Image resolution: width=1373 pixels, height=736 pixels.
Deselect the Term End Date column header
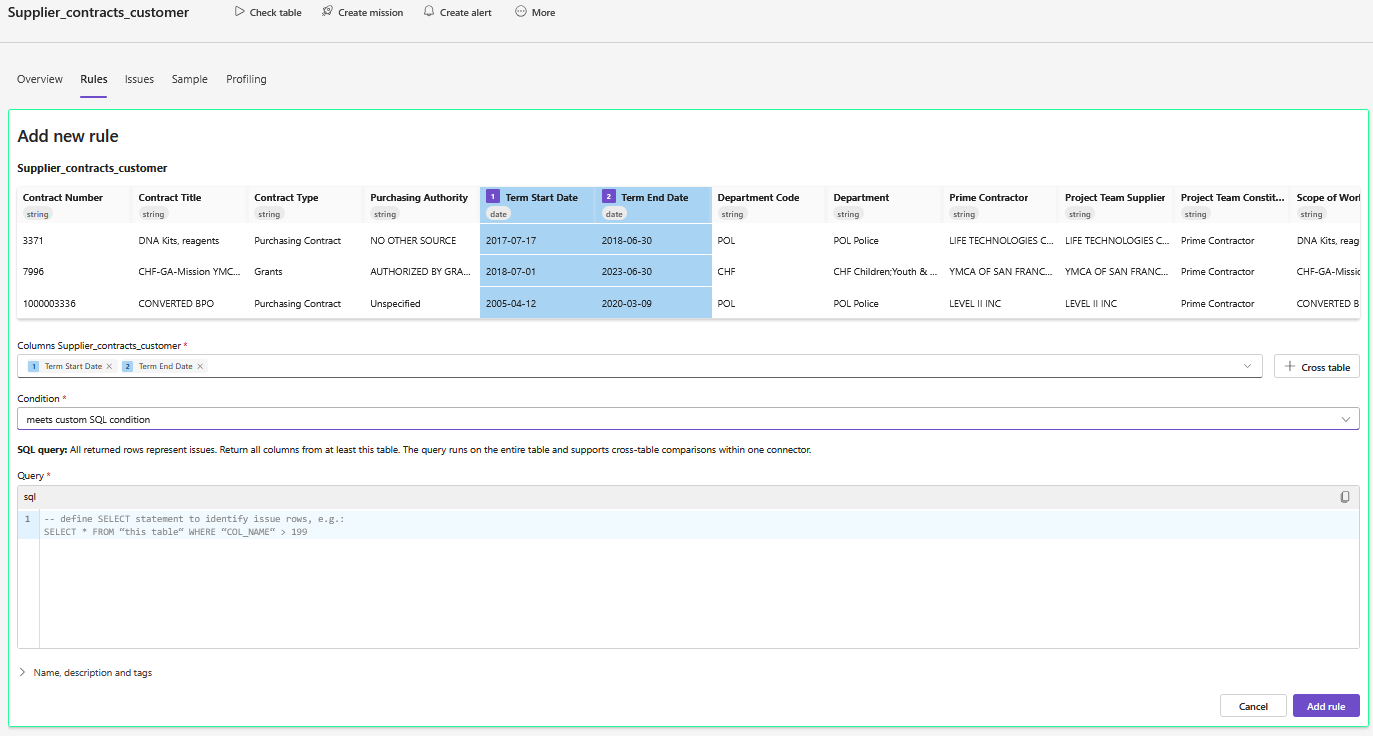tap(654, 198)
